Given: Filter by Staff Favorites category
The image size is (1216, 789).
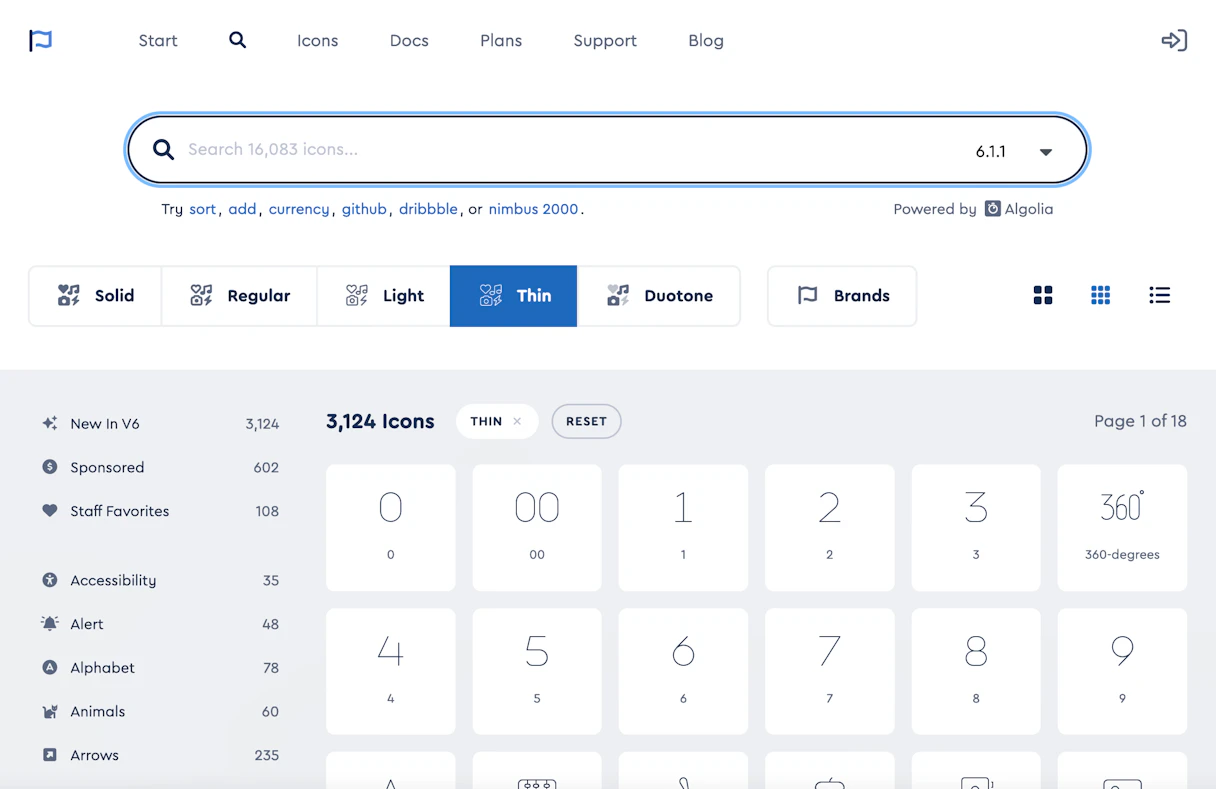Looking at the screenshot, I should click(160, 511).
